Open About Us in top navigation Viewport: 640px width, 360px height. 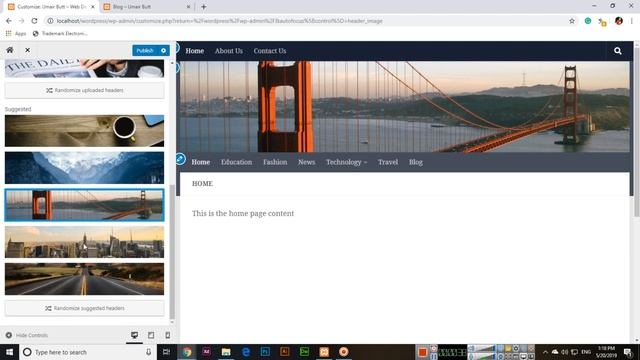[x=229, y=51]
